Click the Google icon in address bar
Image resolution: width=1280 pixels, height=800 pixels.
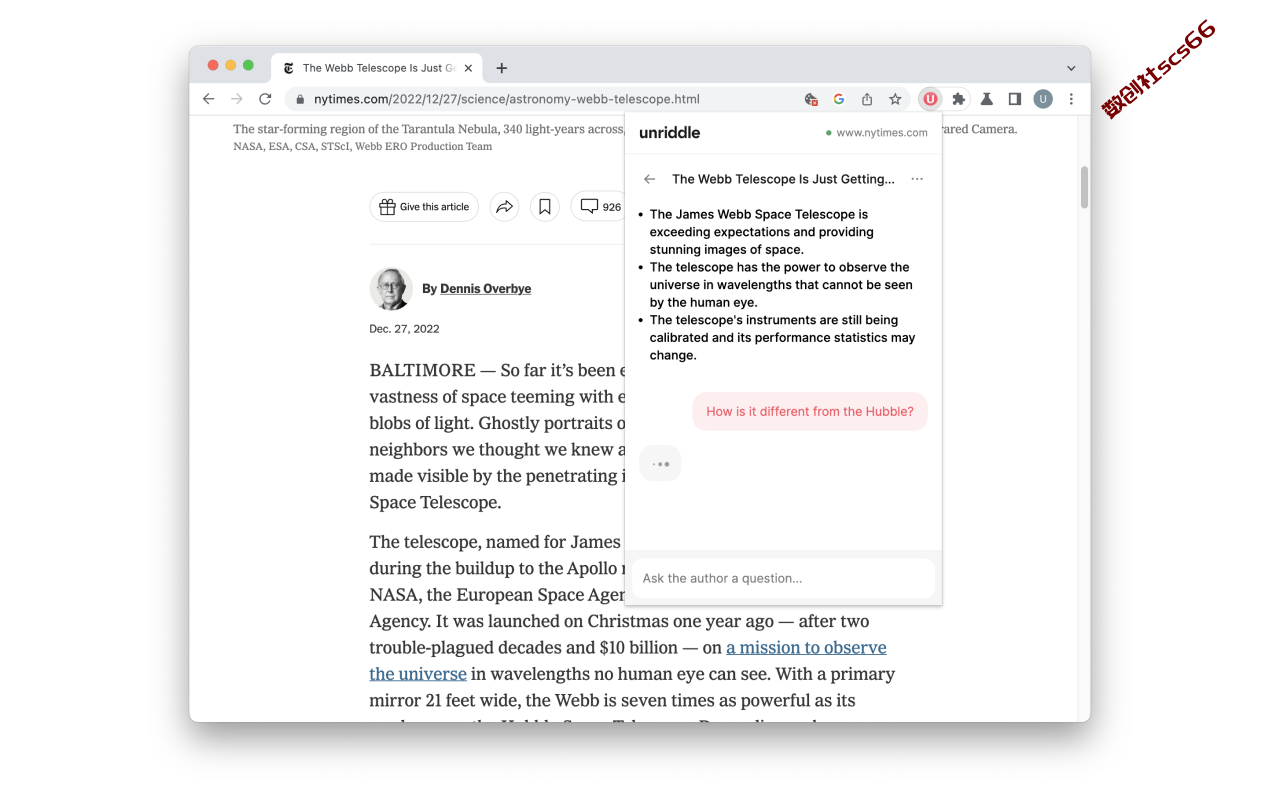point(839,99)
